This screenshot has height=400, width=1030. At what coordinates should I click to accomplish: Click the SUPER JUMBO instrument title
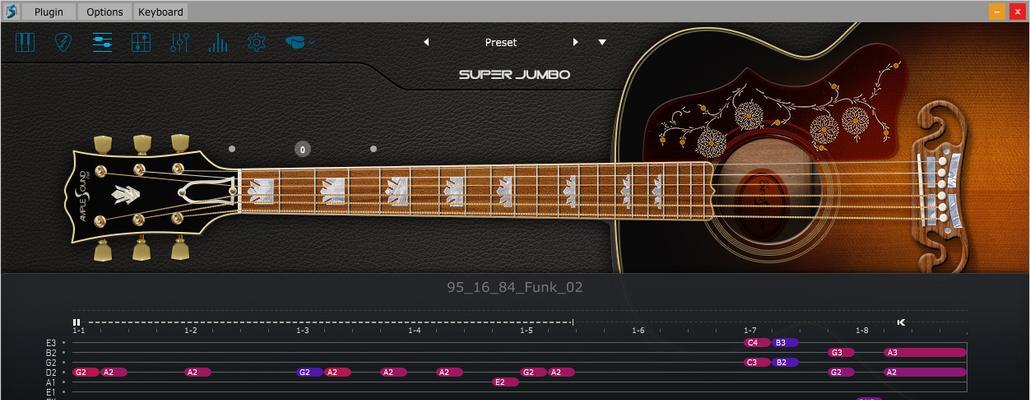[514, 74]
